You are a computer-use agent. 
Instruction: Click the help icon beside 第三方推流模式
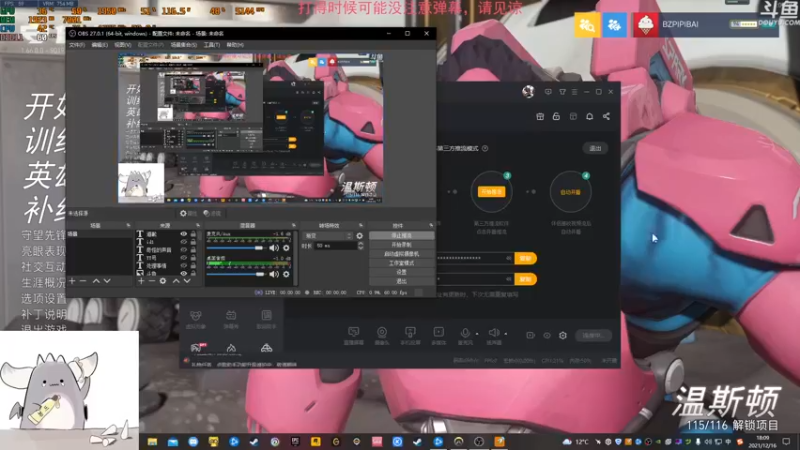point(485,148)
